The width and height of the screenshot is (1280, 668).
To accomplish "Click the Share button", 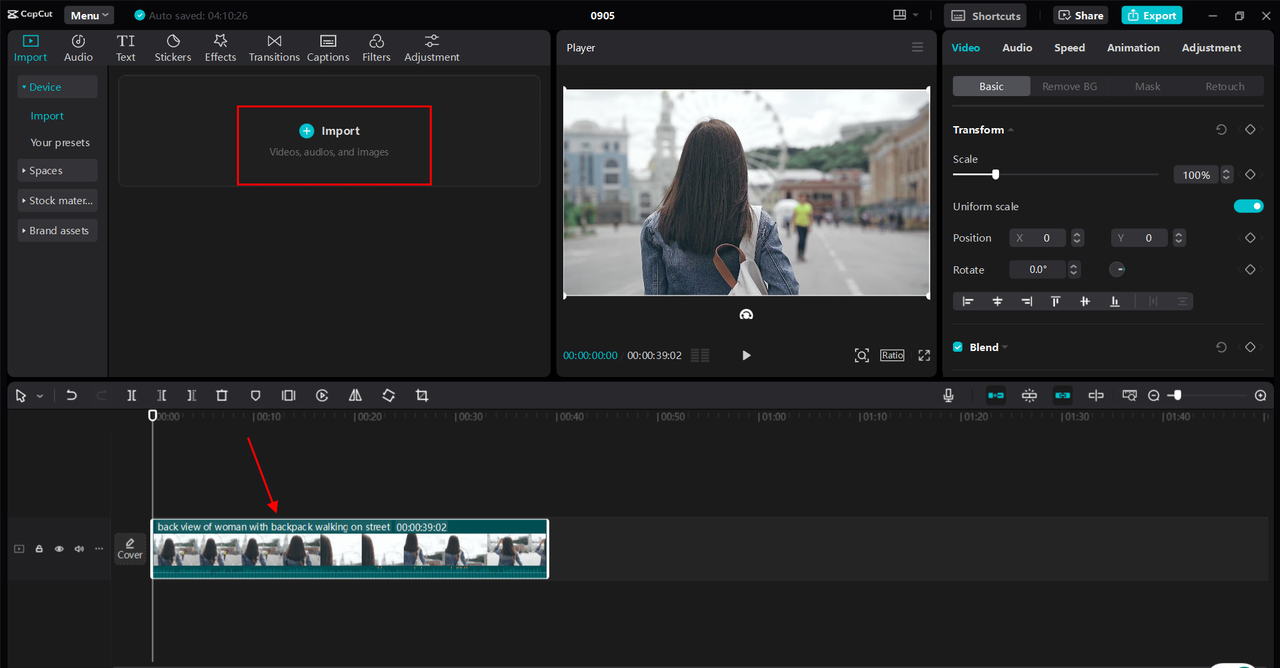I will click(x=1079, y=15).
